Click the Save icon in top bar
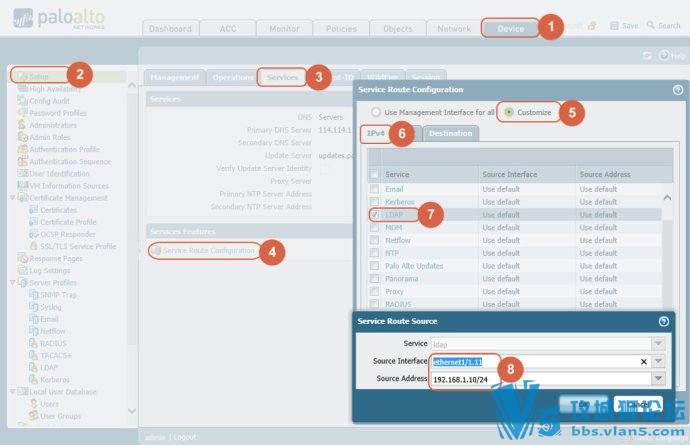The width and height of the screenshot is (690, 445). click(x=614, y=26)
